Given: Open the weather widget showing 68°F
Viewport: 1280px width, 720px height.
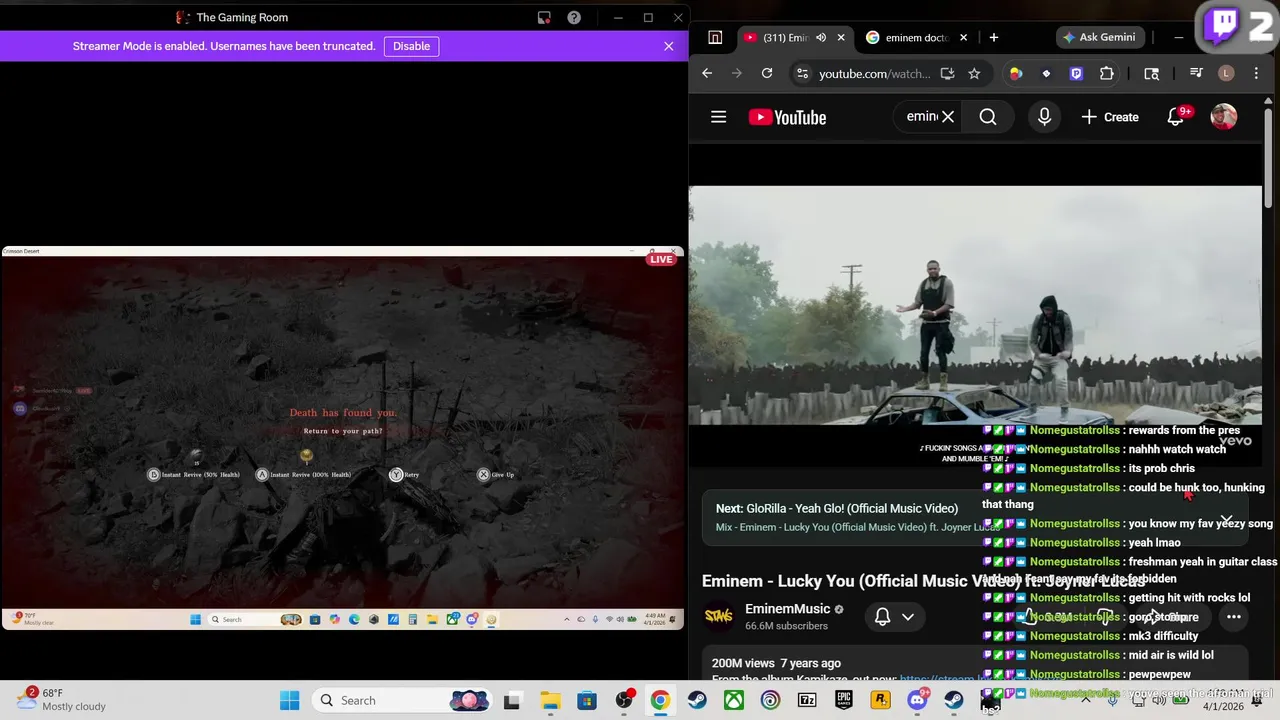Looking at the screenshot, I should pos(60,700).
